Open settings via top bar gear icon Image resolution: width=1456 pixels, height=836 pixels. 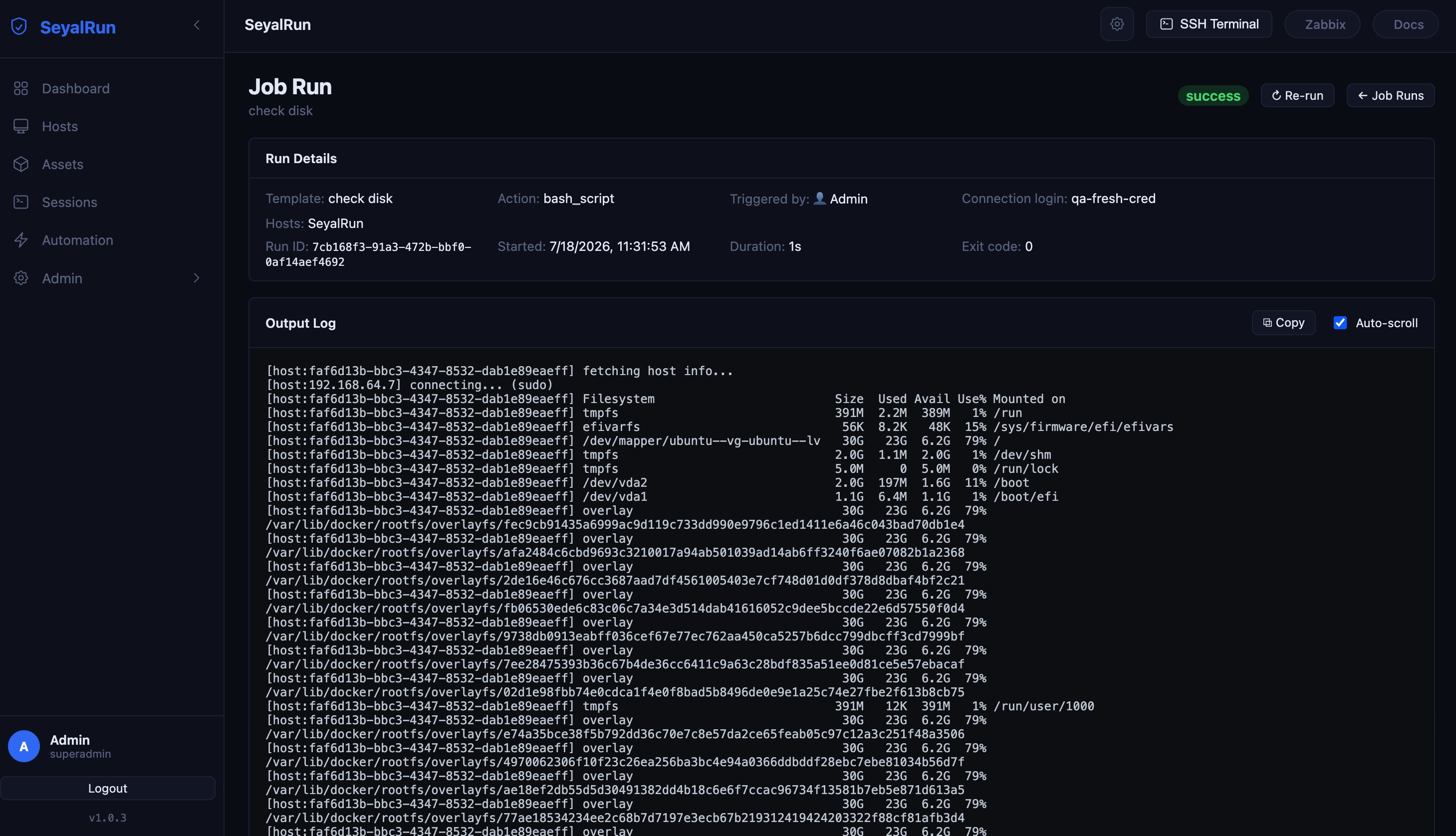tap(1117, 24)
